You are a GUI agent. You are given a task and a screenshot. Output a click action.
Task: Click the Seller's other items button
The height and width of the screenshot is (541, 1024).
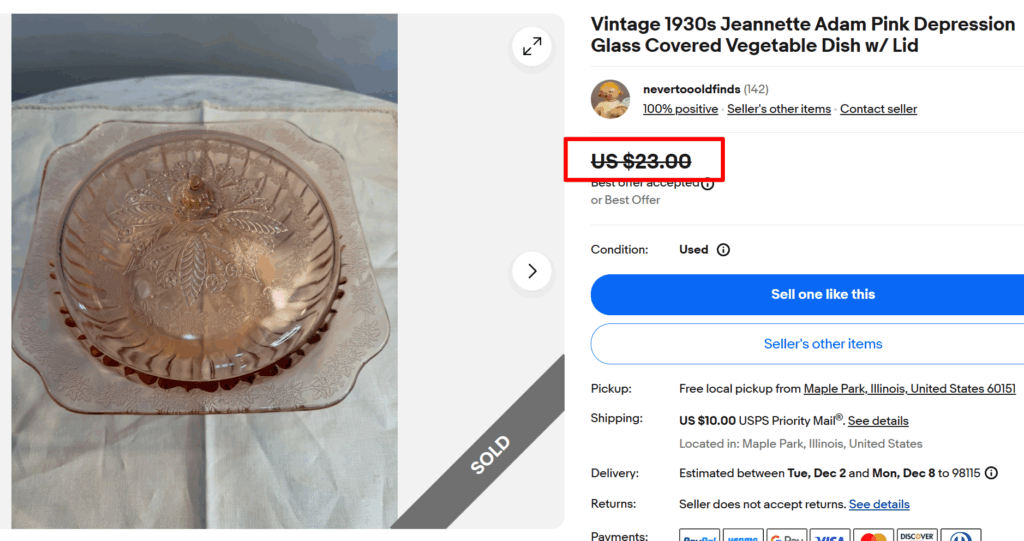coord(822,344)
